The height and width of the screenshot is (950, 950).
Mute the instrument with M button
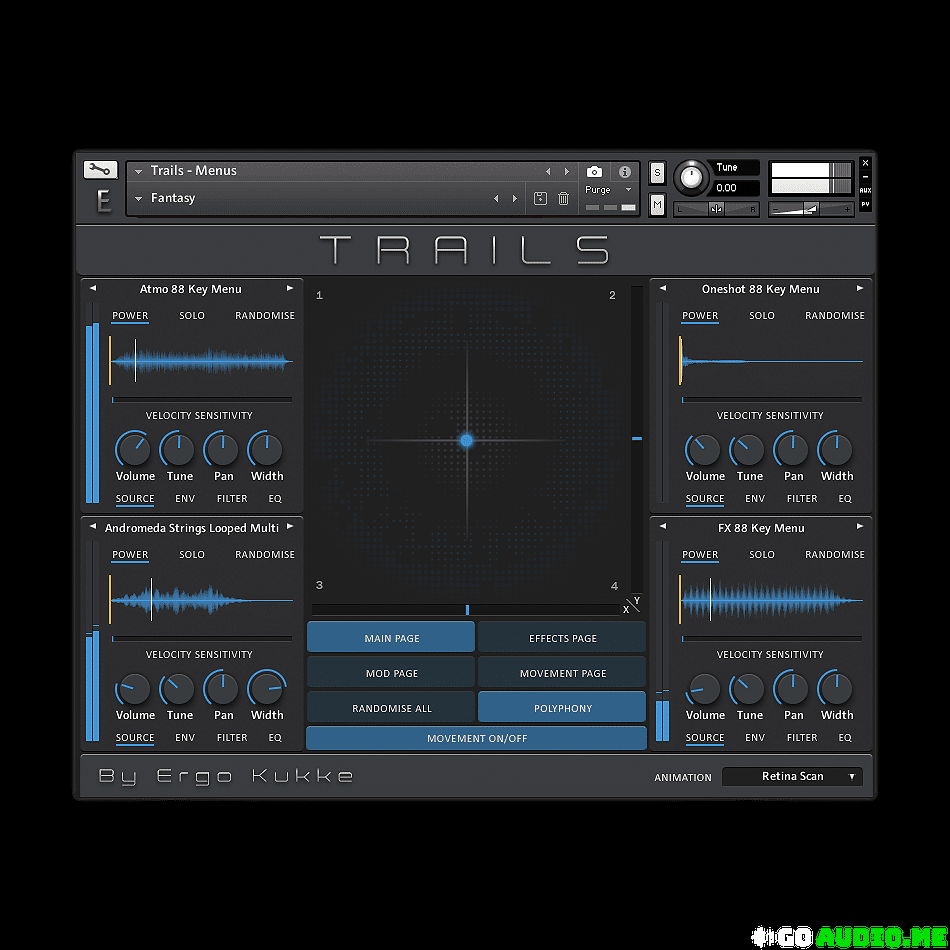657,205
